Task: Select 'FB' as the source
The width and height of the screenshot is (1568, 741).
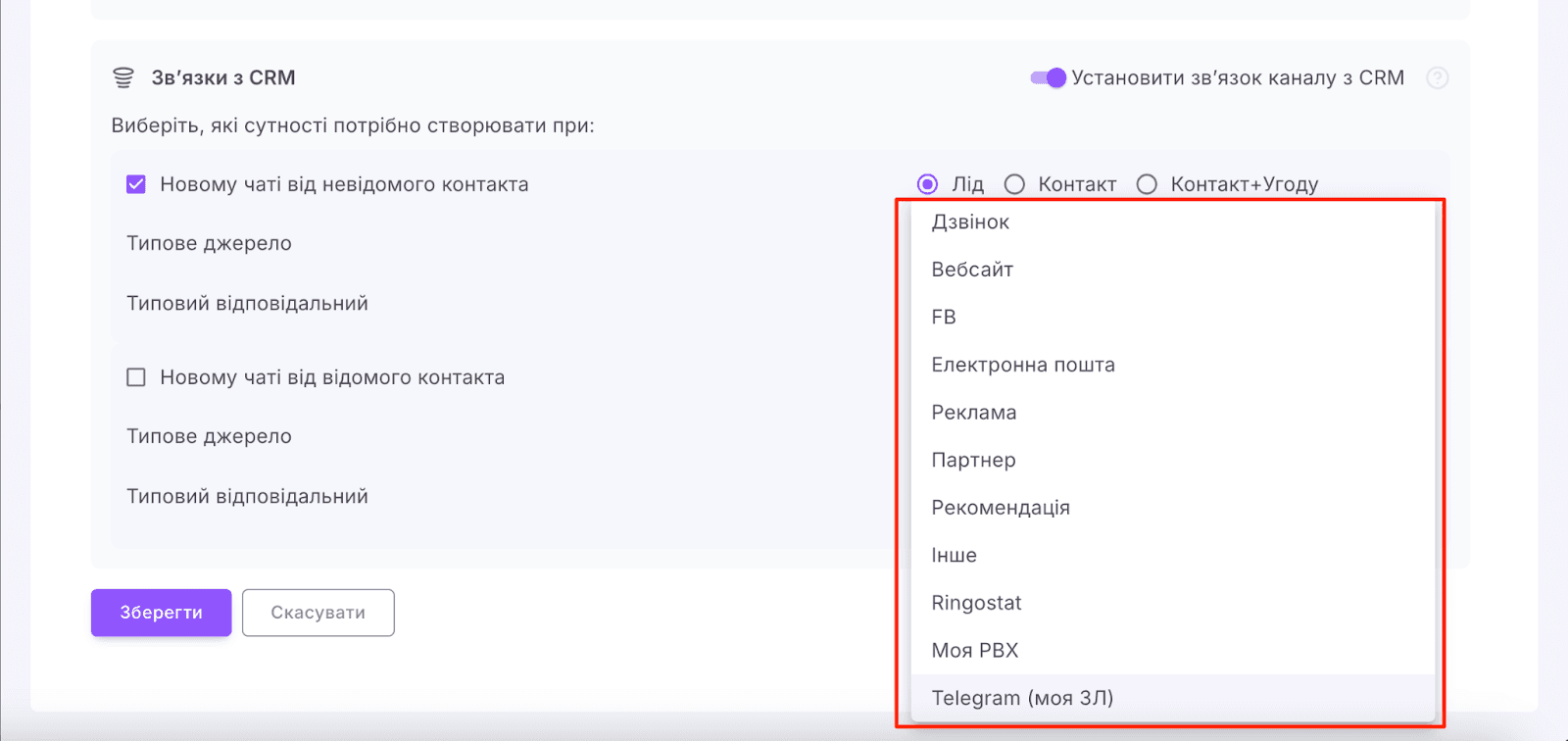Action: (944, 317)
